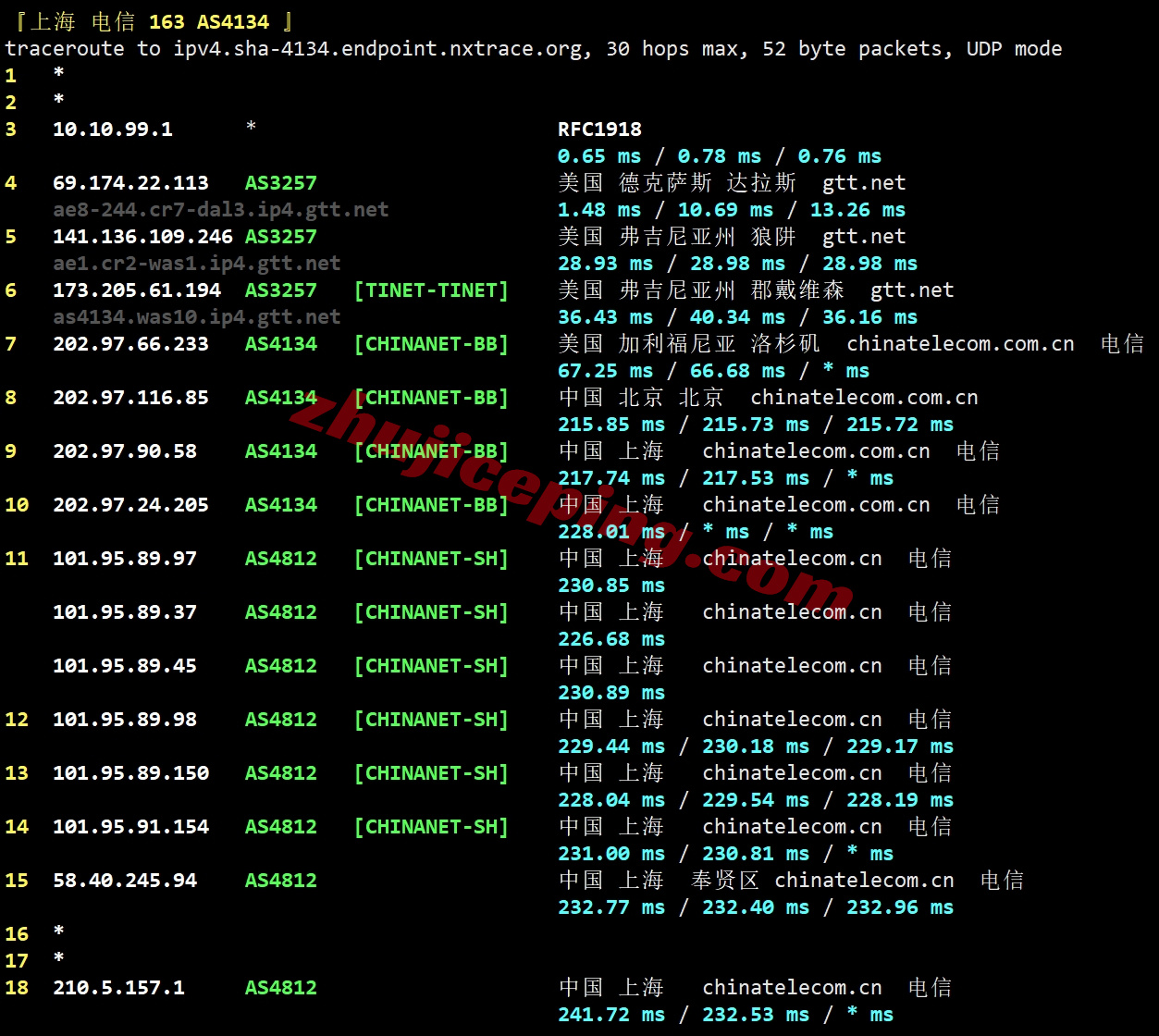Click latency value 215.85 ms

coord(611,424)
